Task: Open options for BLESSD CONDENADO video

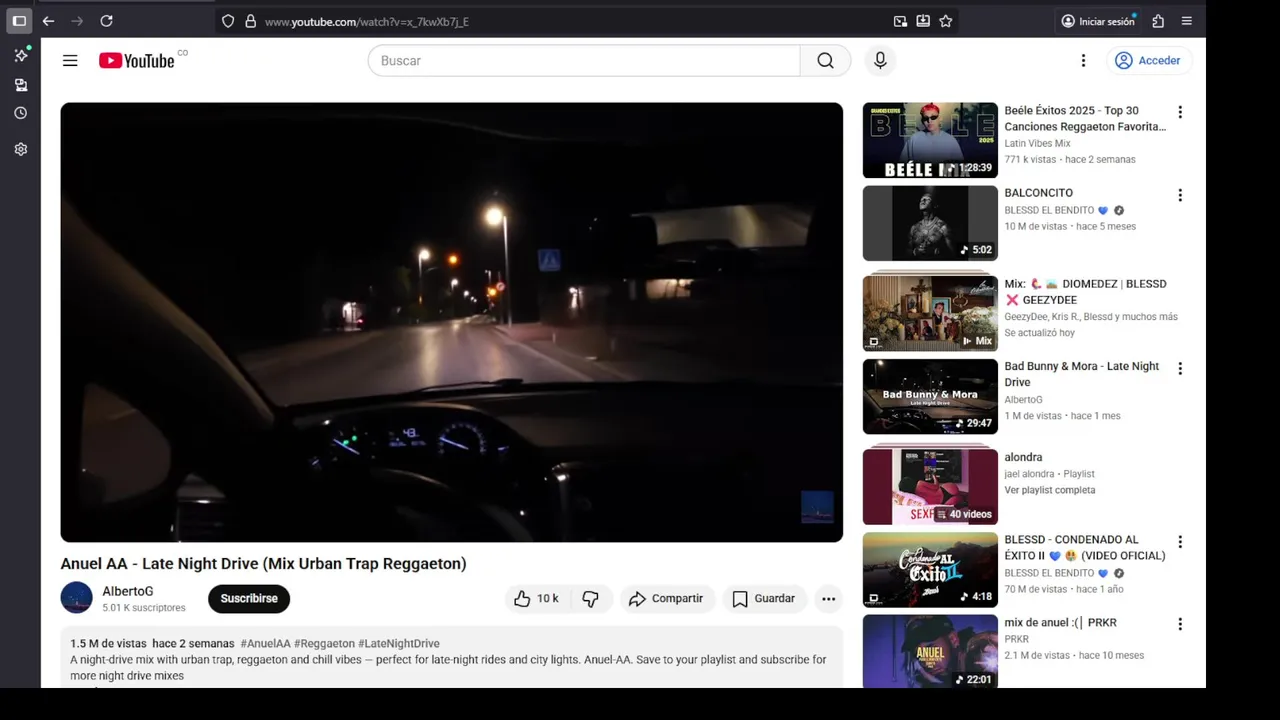Action: [1180, 541]
